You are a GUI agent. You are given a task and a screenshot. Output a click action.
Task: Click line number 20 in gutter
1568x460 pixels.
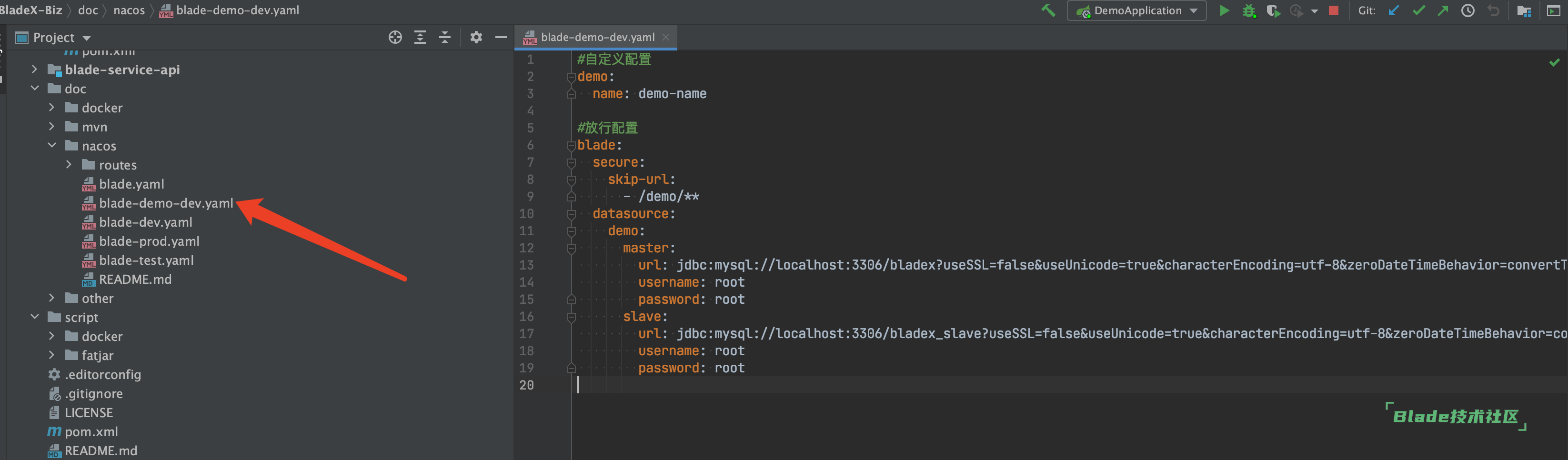click(526, 385)
